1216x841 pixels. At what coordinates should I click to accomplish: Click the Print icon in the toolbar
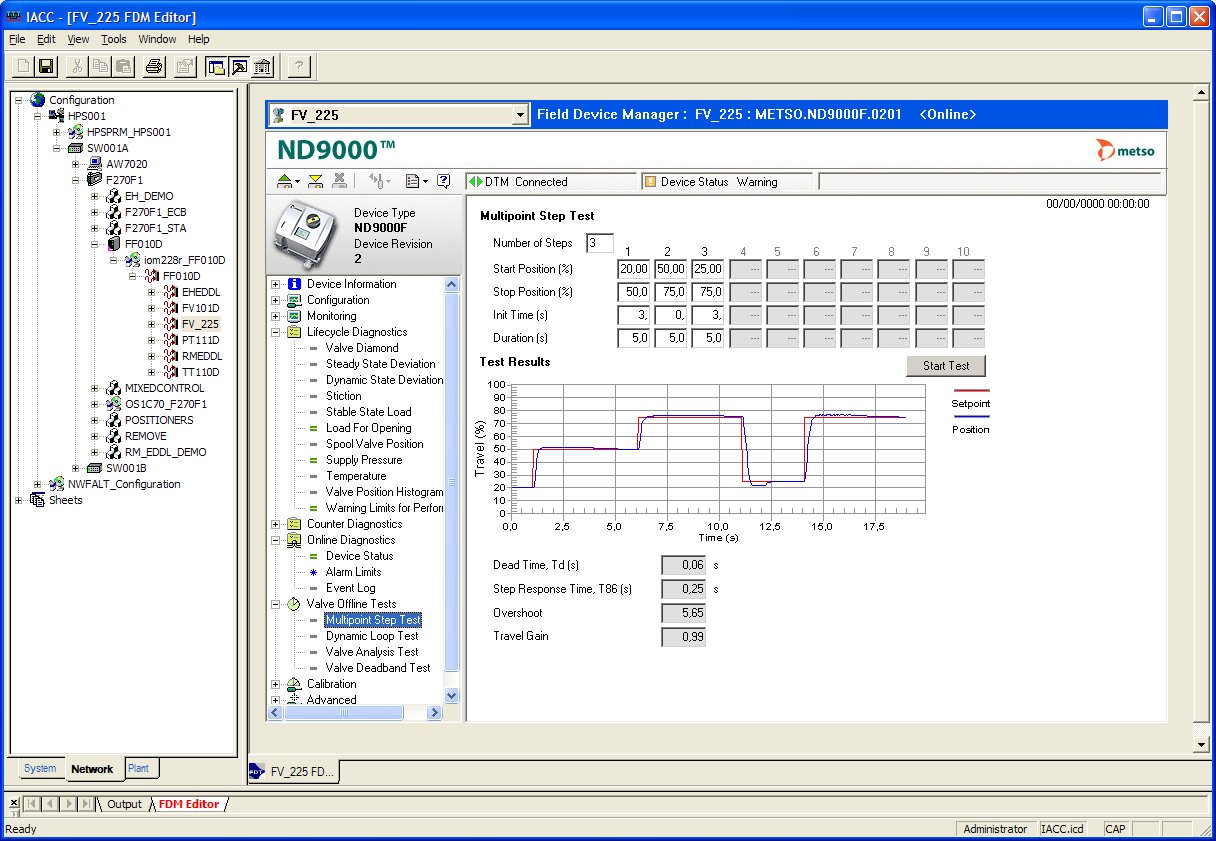[154, 67]
